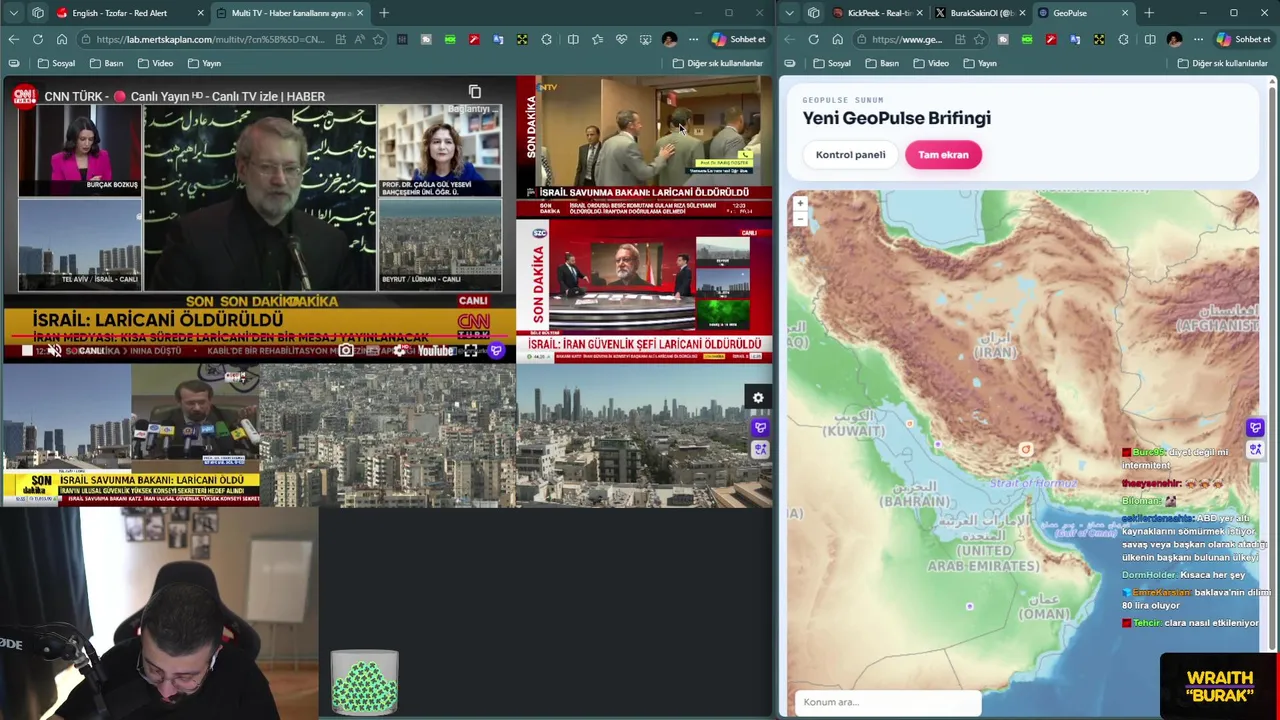The width and height of the screenshot is (1280, 720).
Task: Click the purple chat extension icon over the CNN player
Action: (496, 350)
